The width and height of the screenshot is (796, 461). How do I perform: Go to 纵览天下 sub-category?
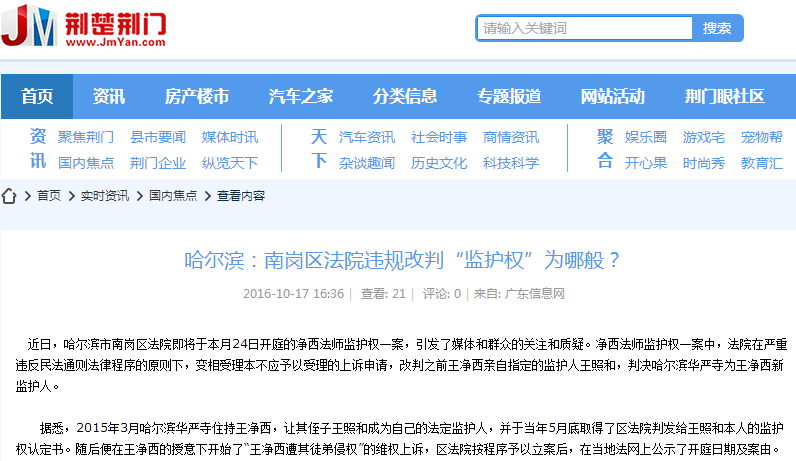point(230,163)
